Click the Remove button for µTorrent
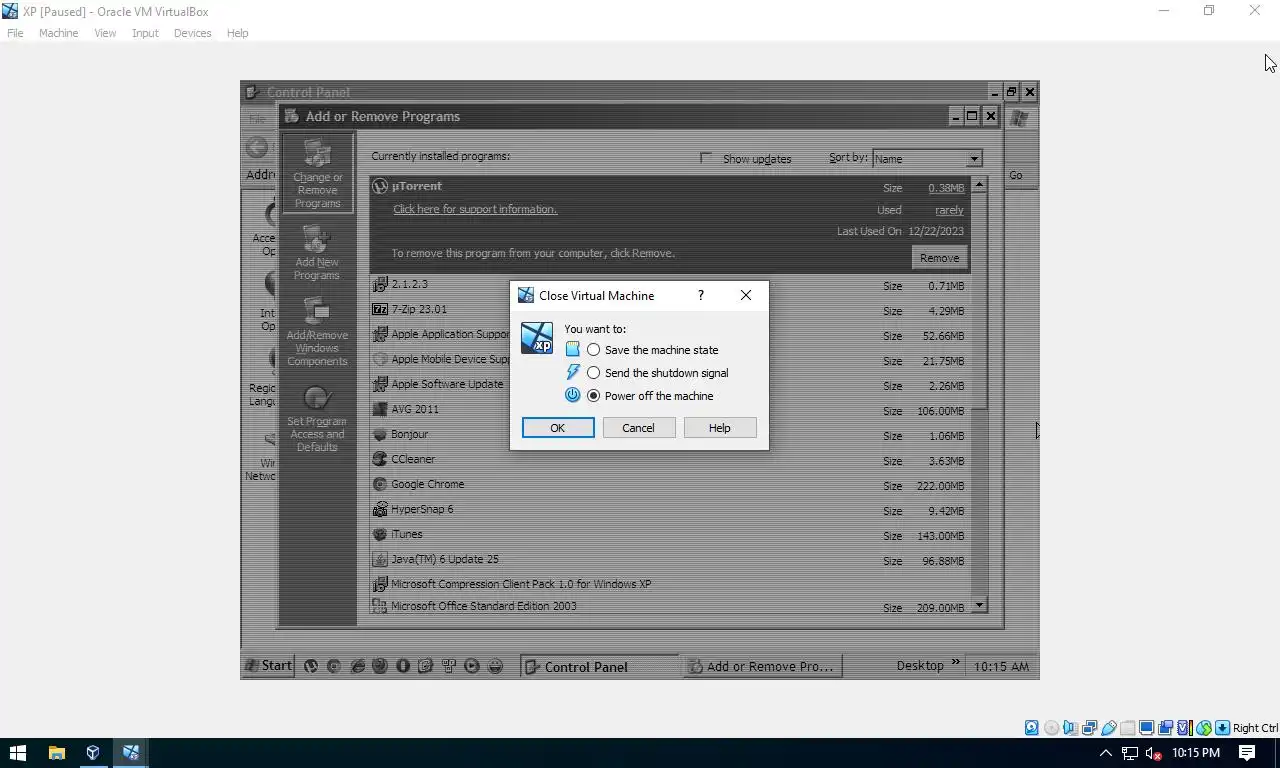 [x=939, y=258]
